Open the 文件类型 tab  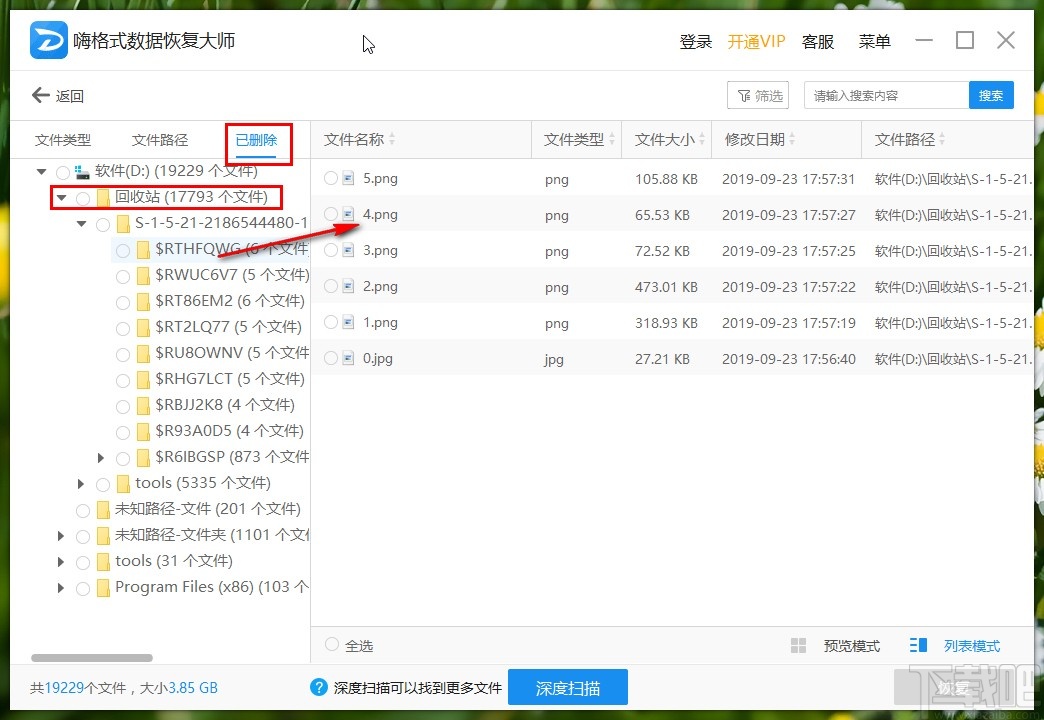tap(64, 139)
